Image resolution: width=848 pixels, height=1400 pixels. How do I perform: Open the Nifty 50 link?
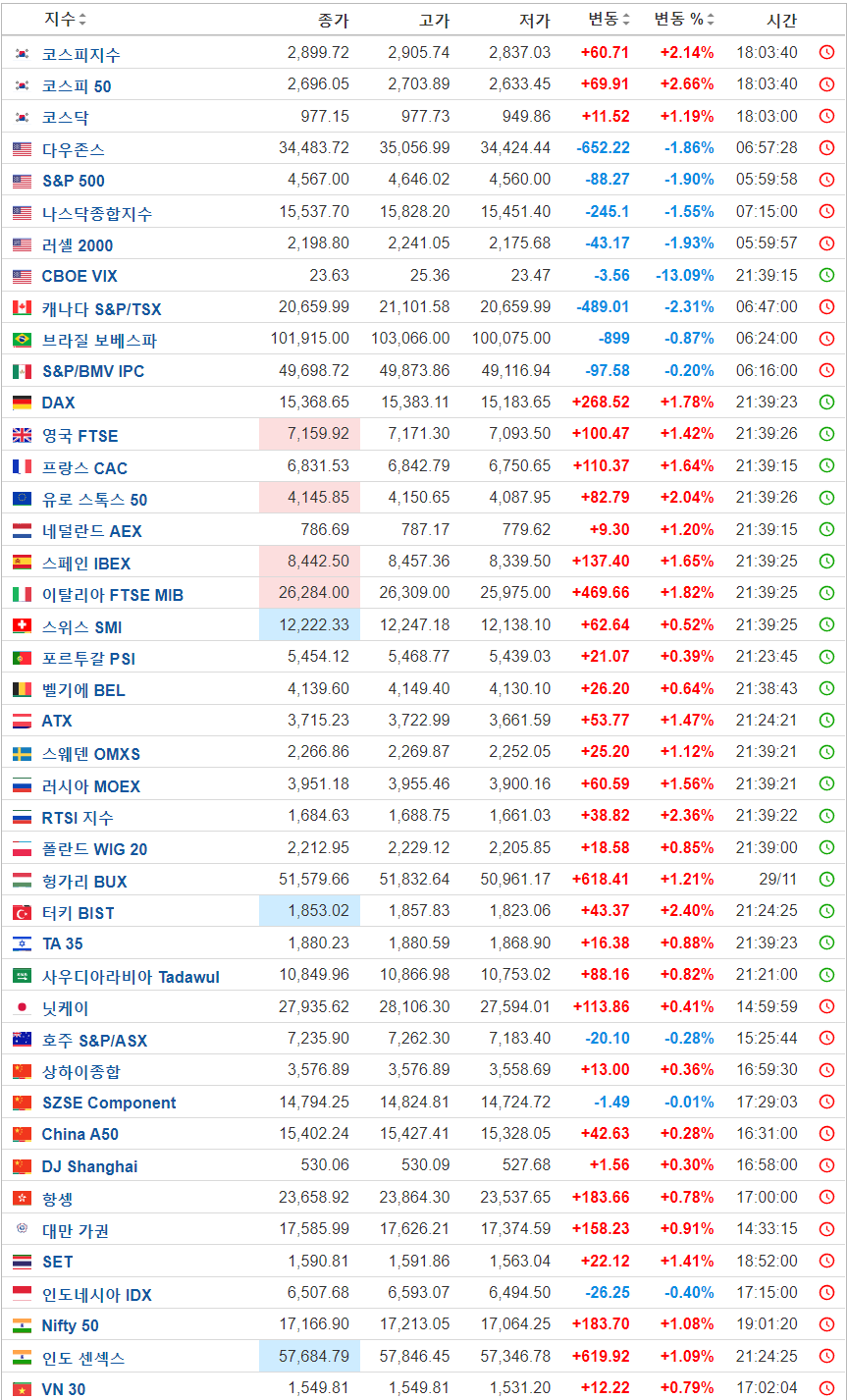(71, 1325)
